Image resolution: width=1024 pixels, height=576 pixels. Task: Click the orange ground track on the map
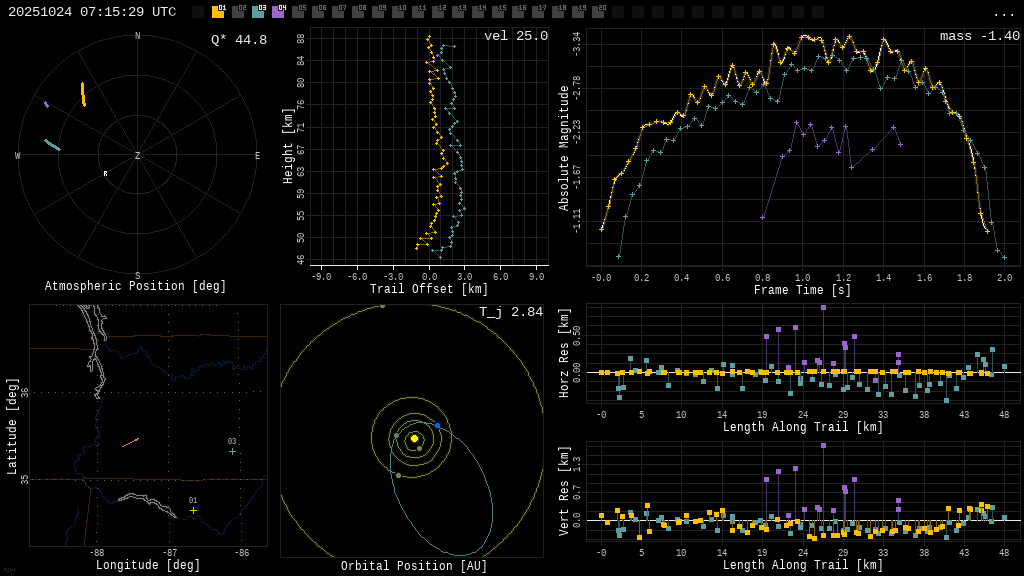pos(130,442)
